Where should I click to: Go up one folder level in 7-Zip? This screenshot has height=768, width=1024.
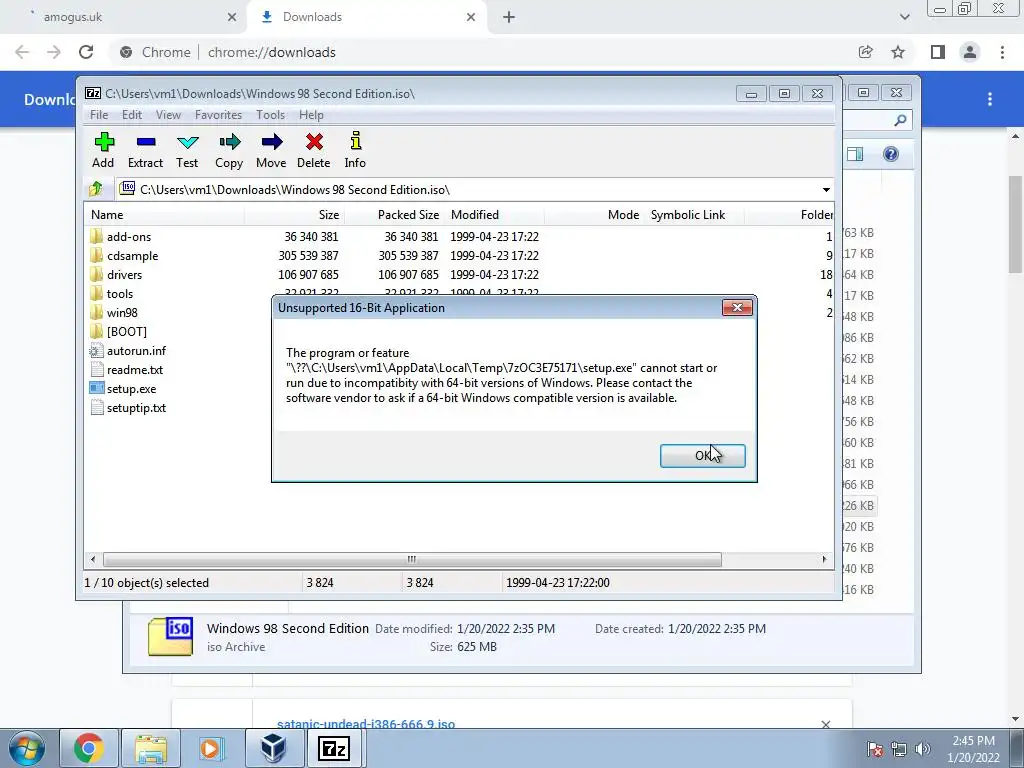click(96, 189)
